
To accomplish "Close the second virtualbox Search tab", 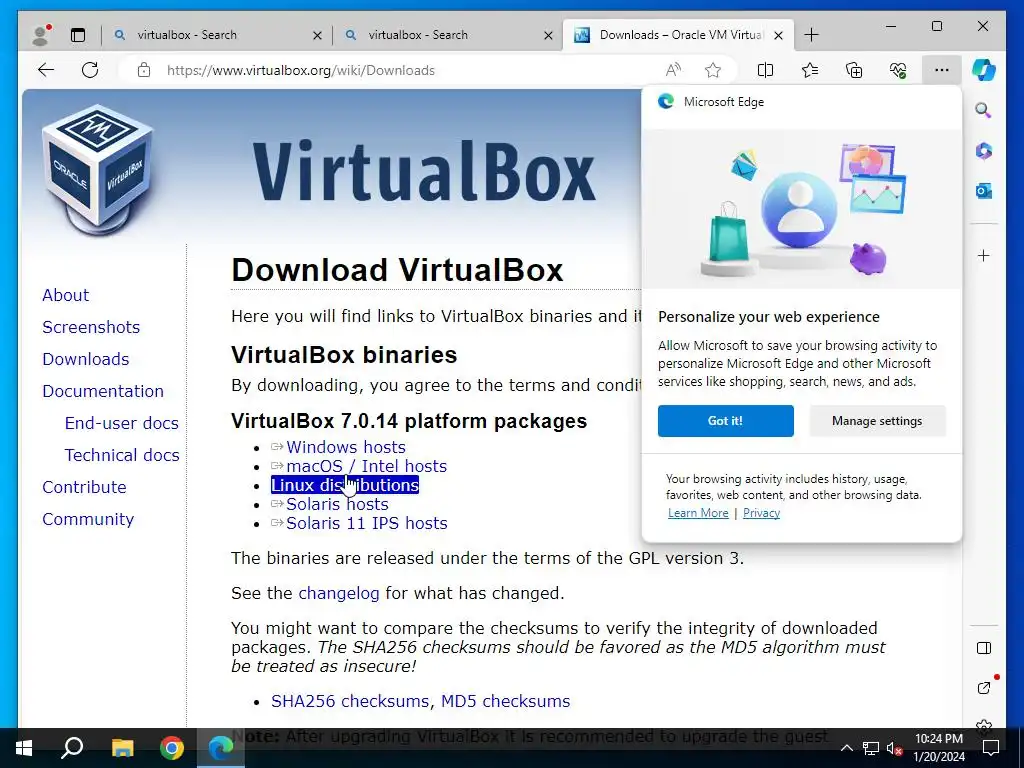I will 550,35.
